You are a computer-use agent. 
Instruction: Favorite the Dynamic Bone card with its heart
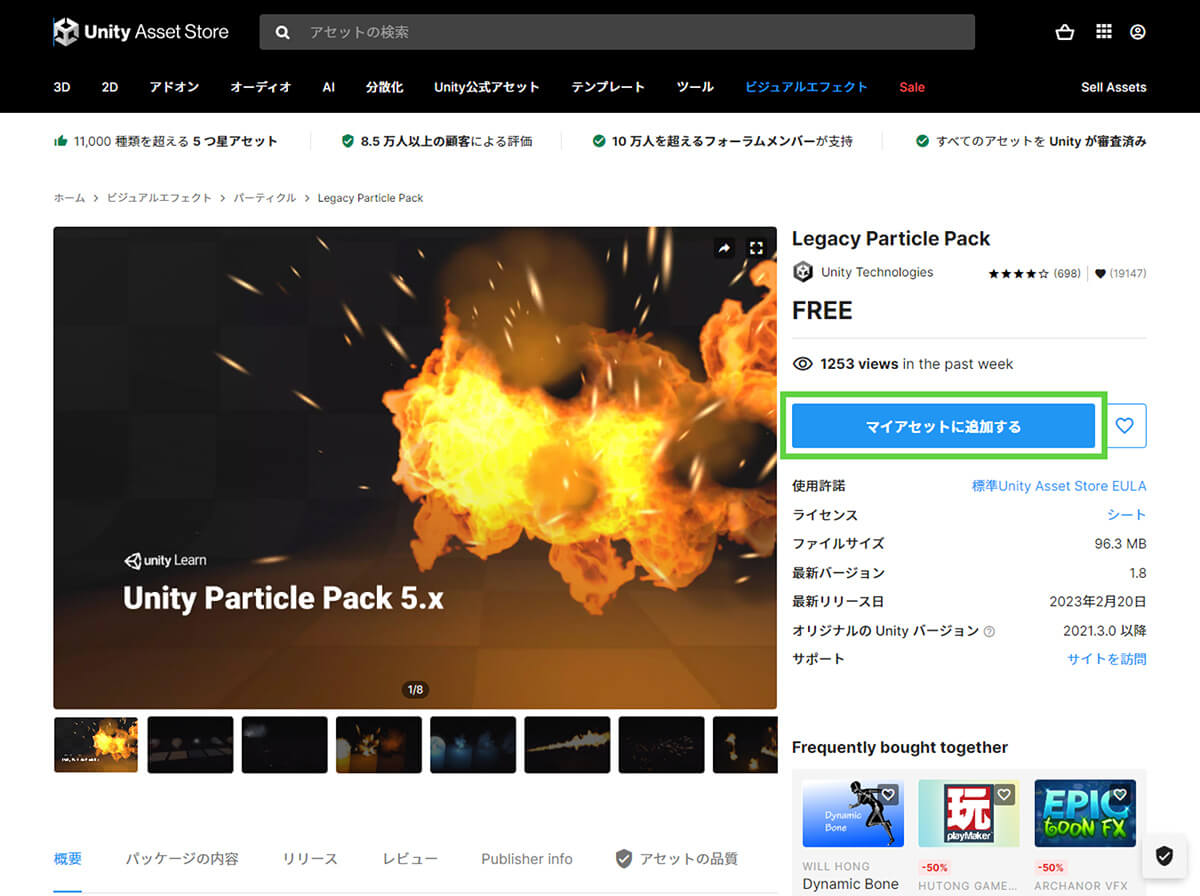point(889,795)
